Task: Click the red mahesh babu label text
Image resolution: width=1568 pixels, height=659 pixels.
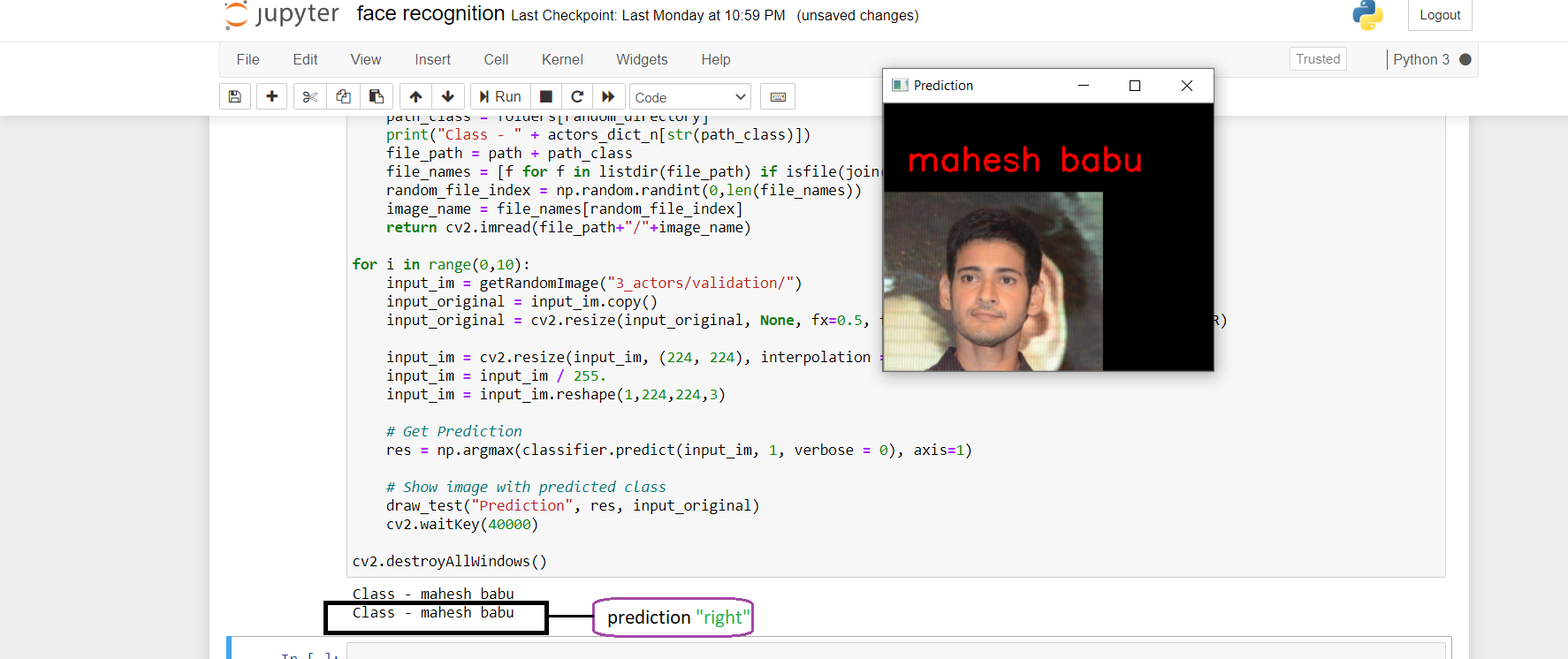Action: (1025, 160)
